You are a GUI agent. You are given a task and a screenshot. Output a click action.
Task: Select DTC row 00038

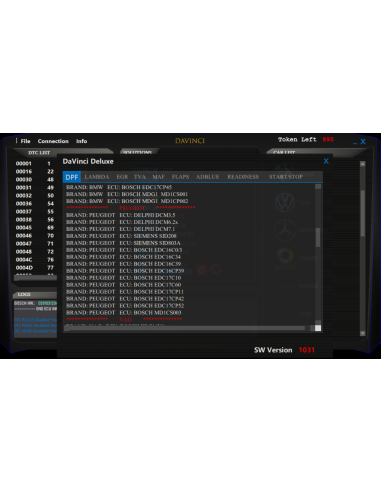35,220
